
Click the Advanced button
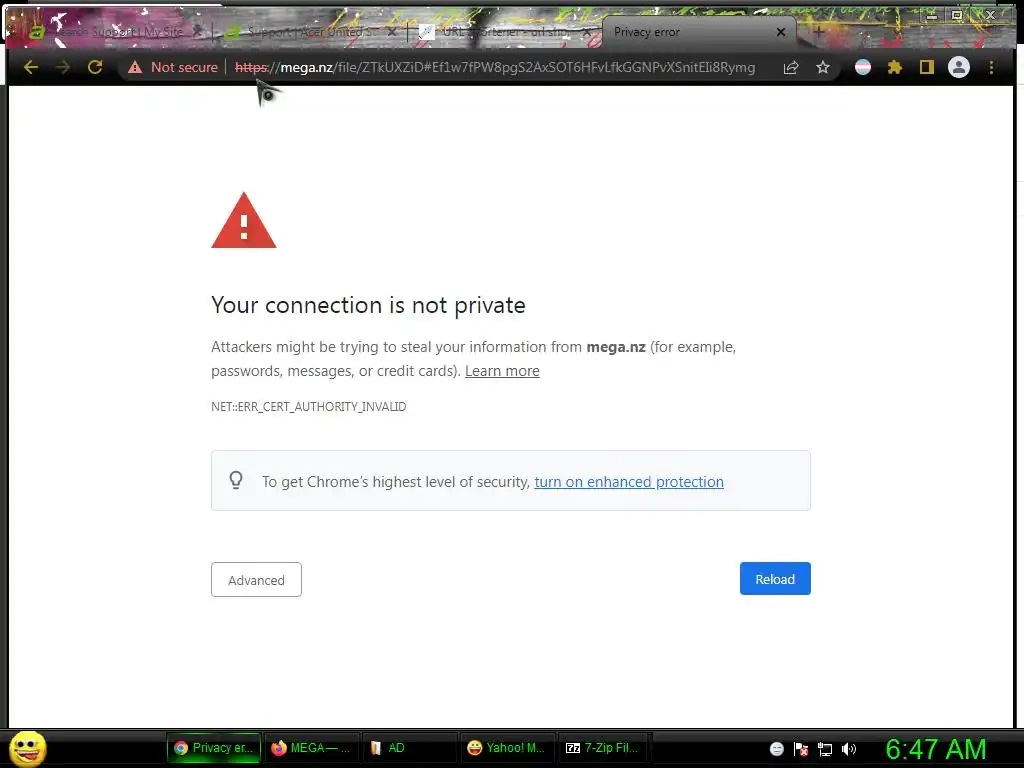coord(256,580)
